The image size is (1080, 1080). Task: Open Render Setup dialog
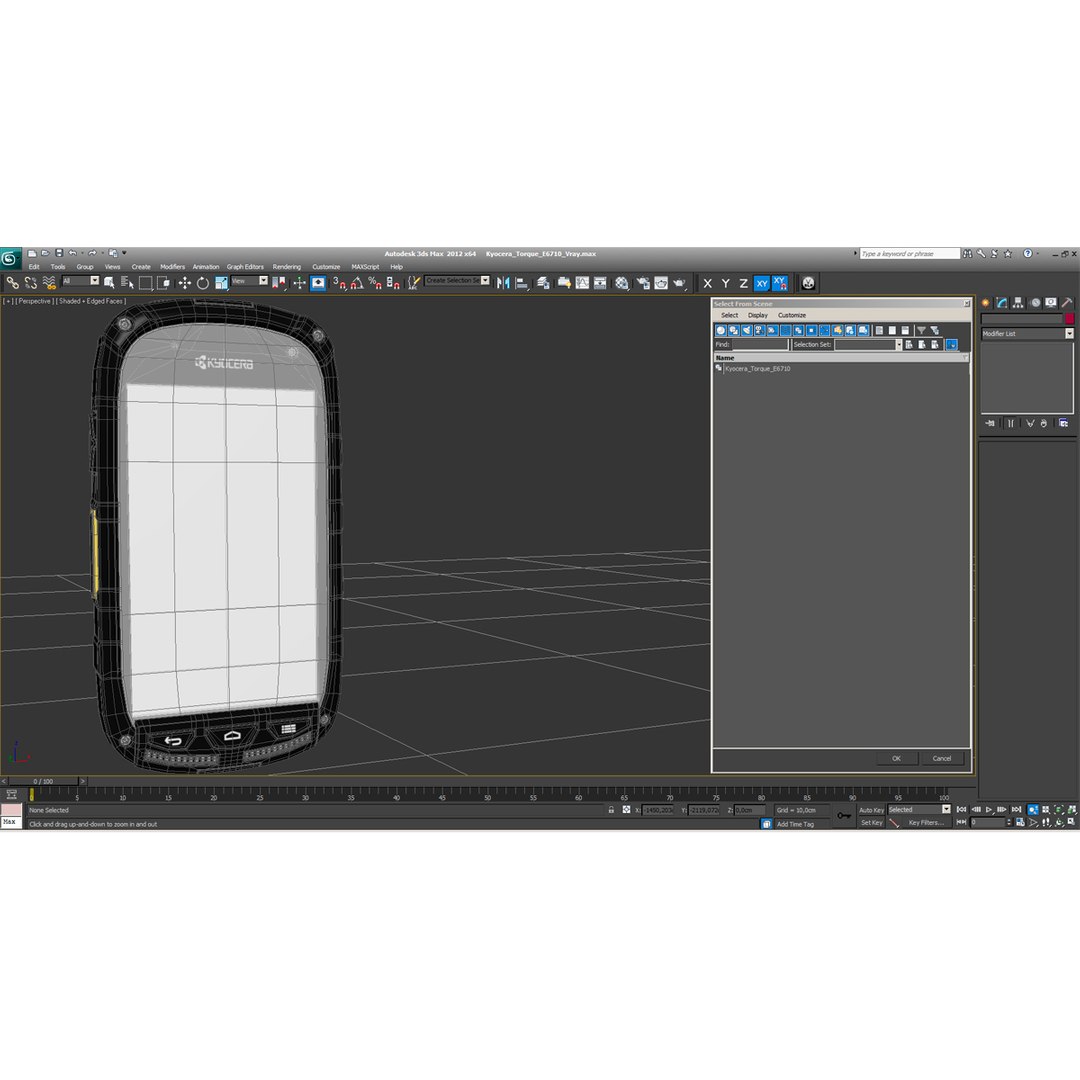click(x=643, y=283)
